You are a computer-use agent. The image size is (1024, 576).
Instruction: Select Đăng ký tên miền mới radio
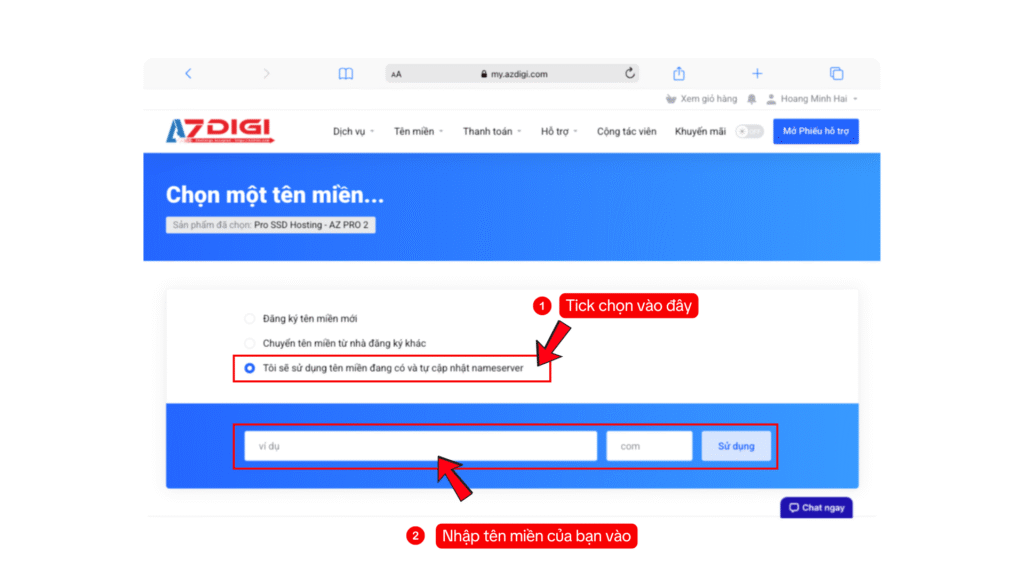click(249, 319)
